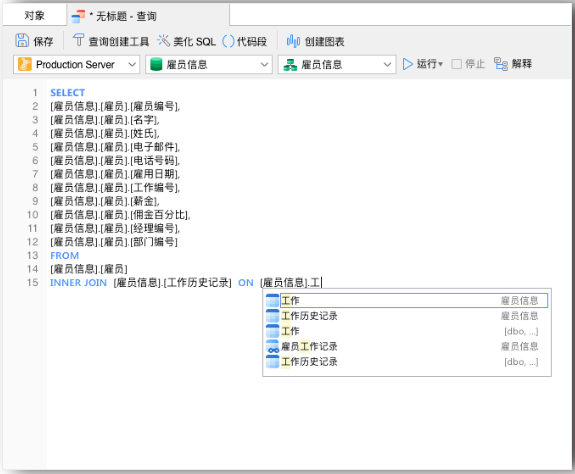Click the Run (运行) play icon

[407, 64]
